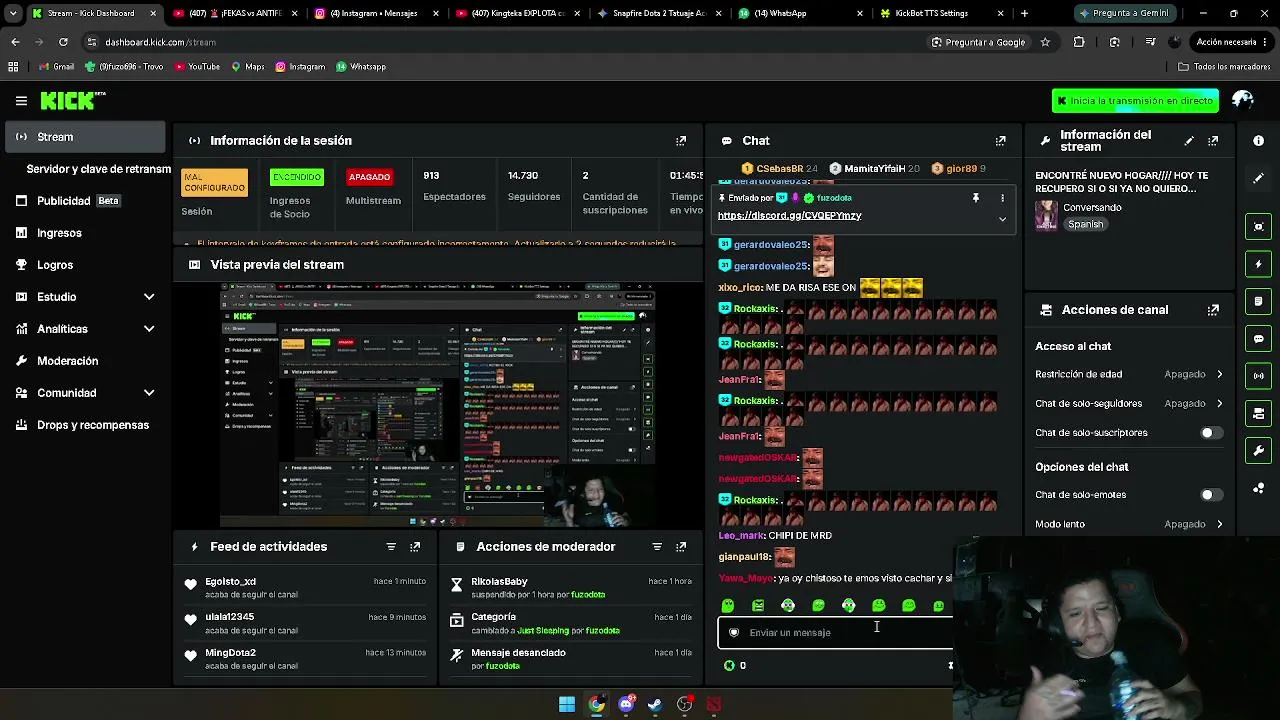Click the stream preview thumbnail
This screenshot has height=720, width=1280.
(437, 404)
